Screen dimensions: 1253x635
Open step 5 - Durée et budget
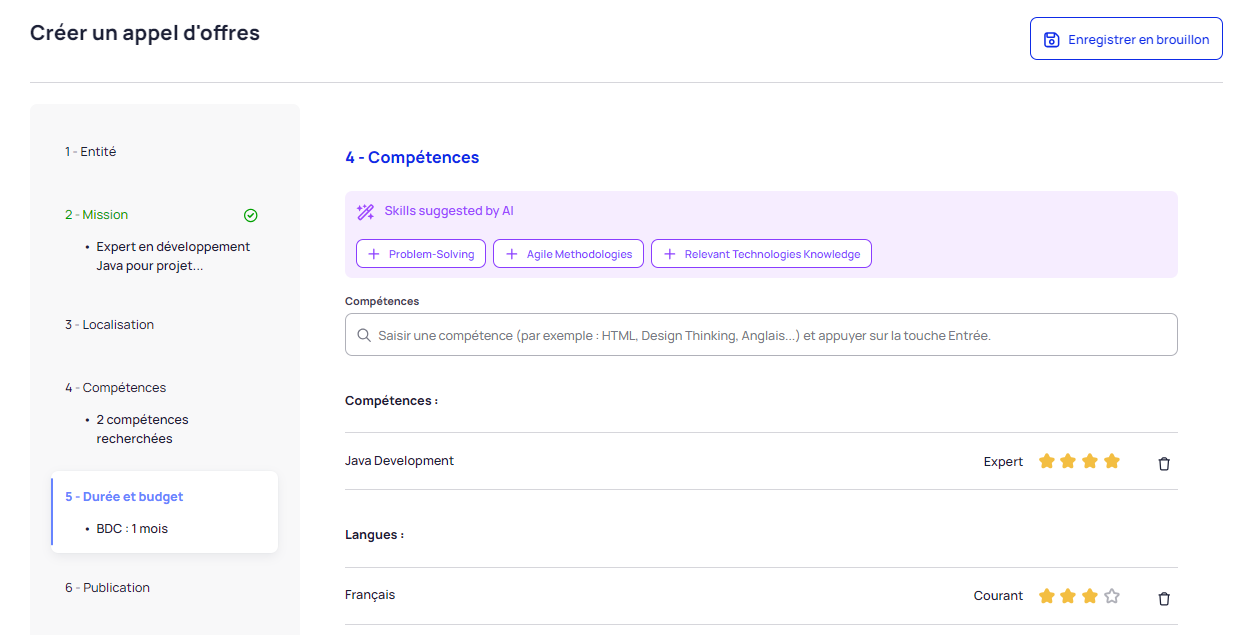tap(124, 497)
